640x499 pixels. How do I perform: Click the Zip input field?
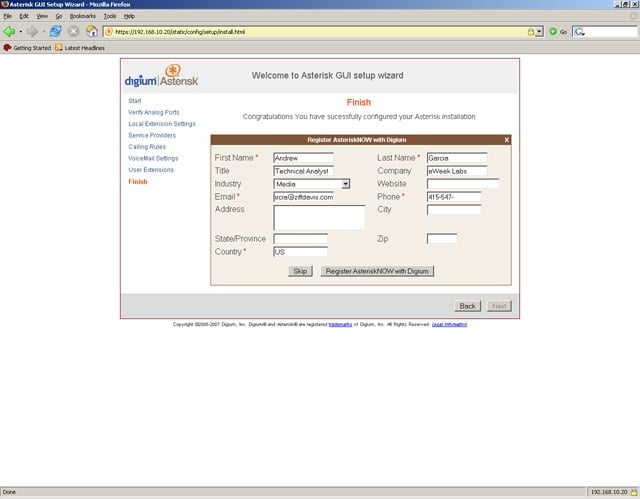442,239
